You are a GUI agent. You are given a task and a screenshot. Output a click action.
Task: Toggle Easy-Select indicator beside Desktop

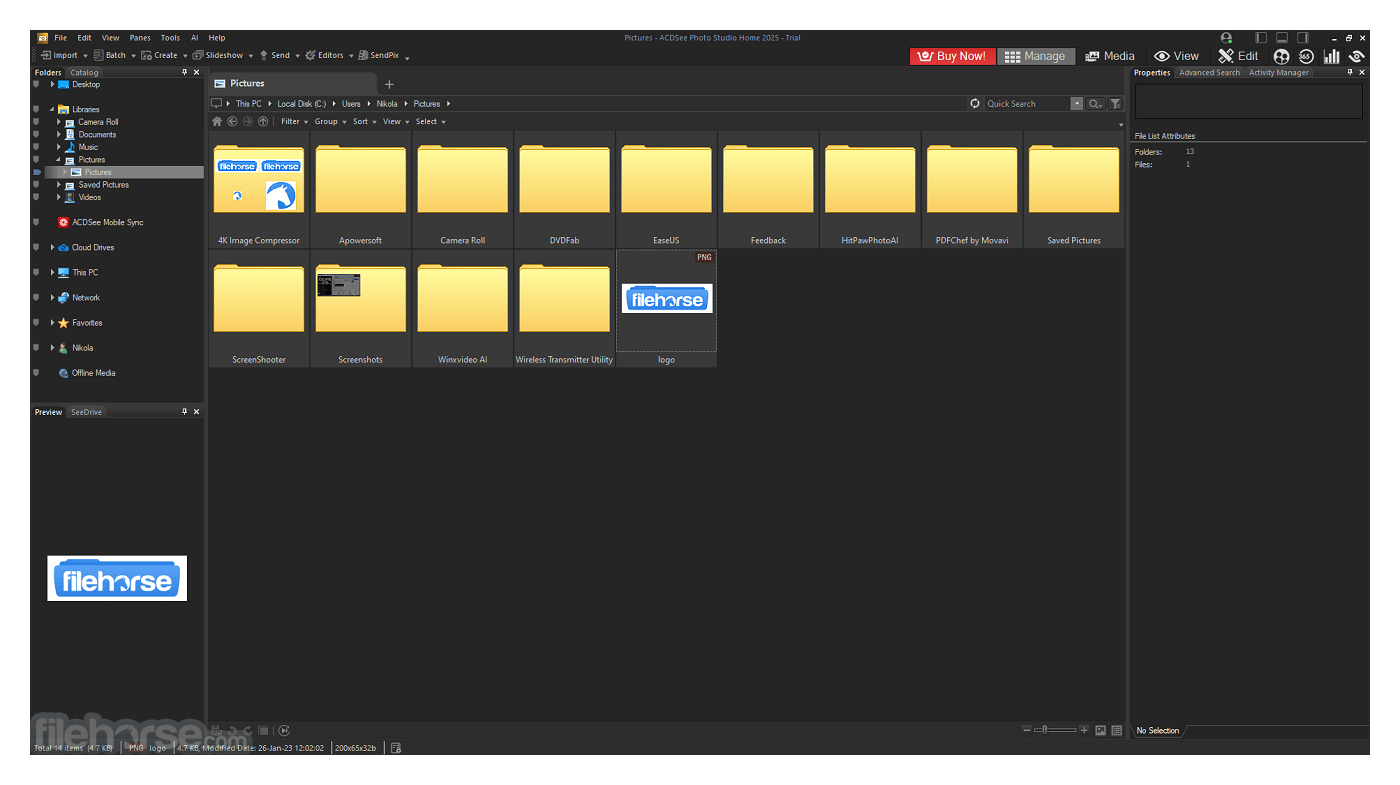click(x=37, y=85)
